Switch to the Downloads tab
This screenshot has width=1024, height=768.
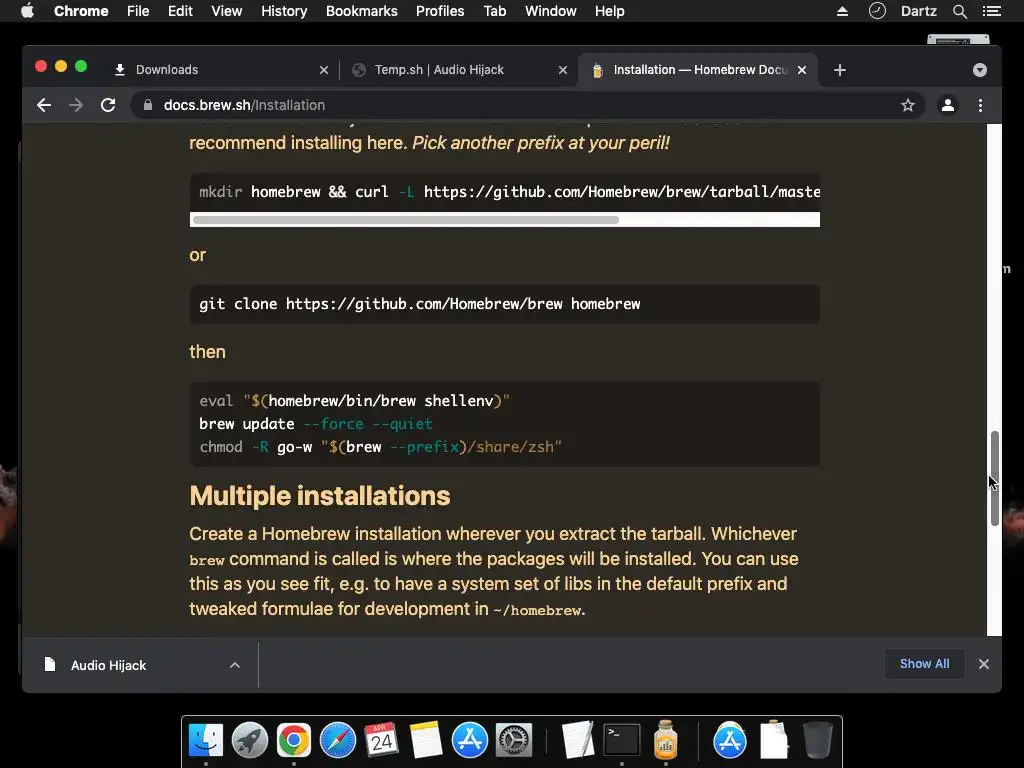pyautogui.click(x=219, y=70)
